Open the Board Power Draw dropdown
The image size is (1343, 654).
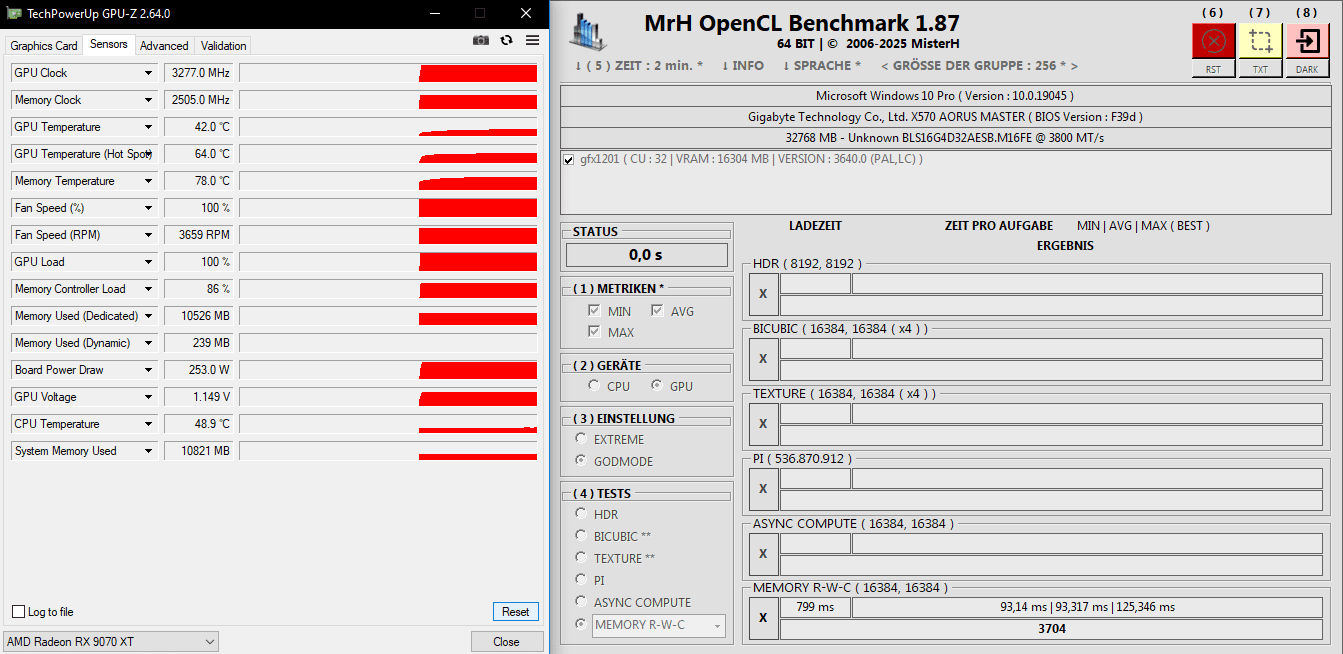pyautogui.click(x=149, y=370)
